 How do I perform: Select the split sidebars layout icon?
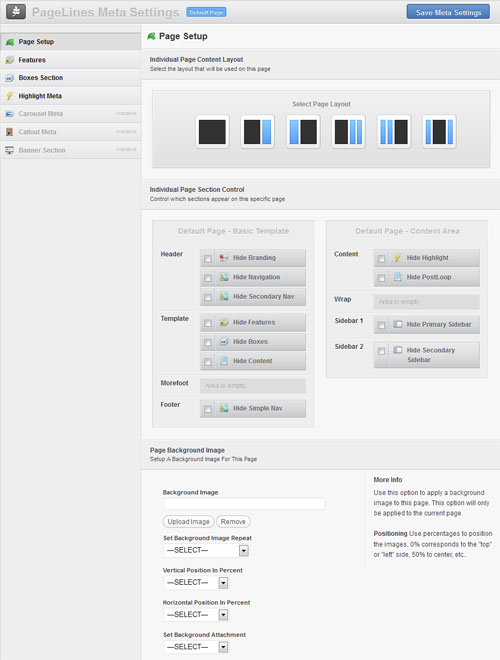pos(439,132)
